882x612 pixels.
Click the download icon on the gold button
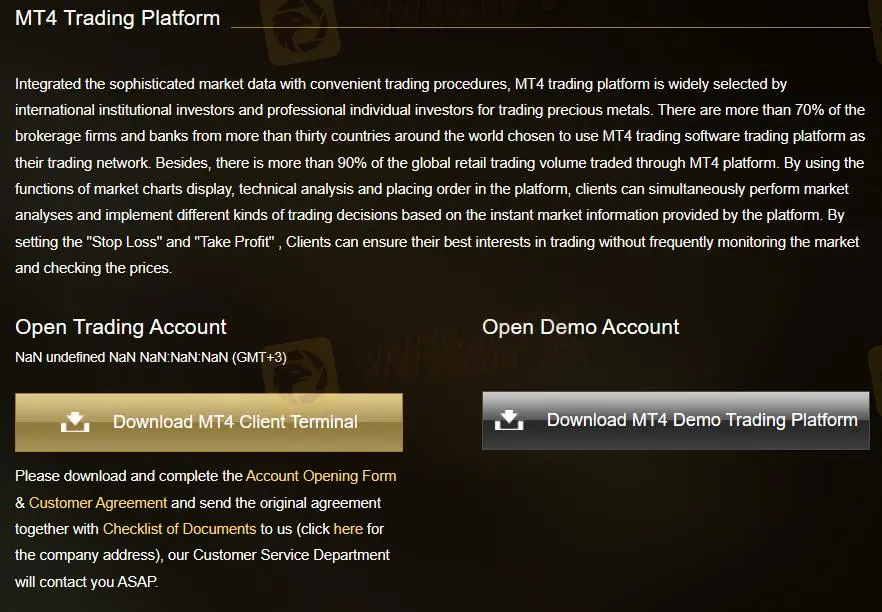pyautogui.click(x=75, y=422)
